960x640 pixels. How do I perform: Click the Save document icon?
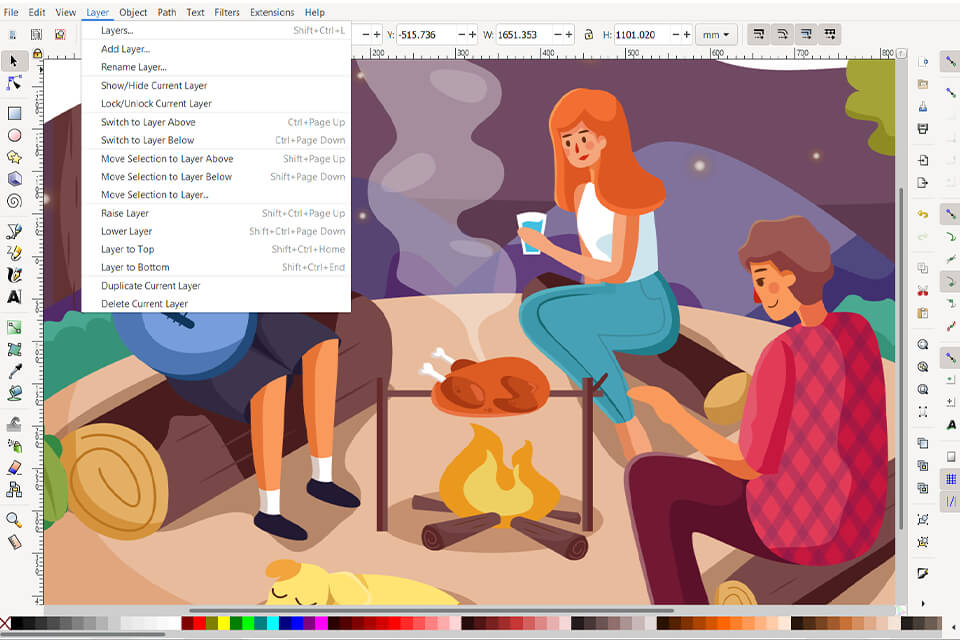(x=923, y=106)
